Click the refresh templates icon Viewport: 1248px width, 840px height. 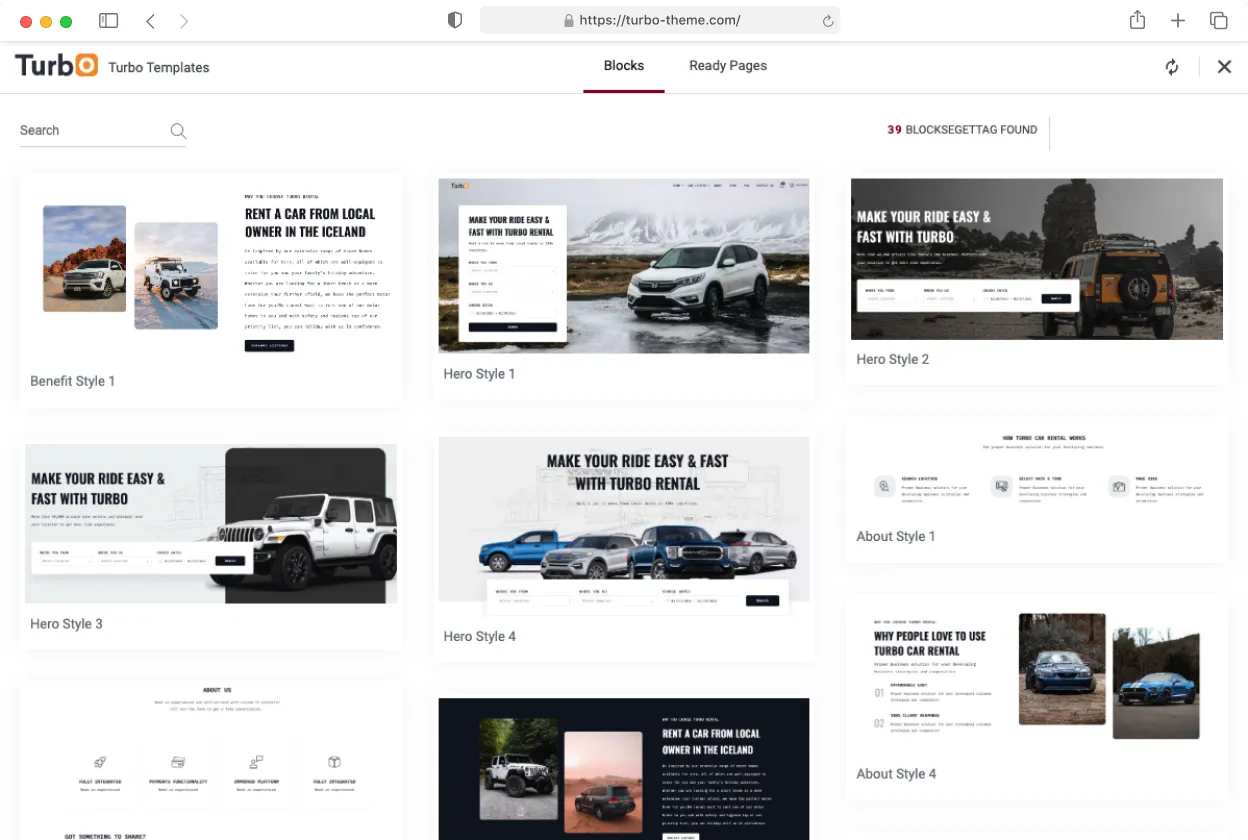click(x=1172, y=67)
